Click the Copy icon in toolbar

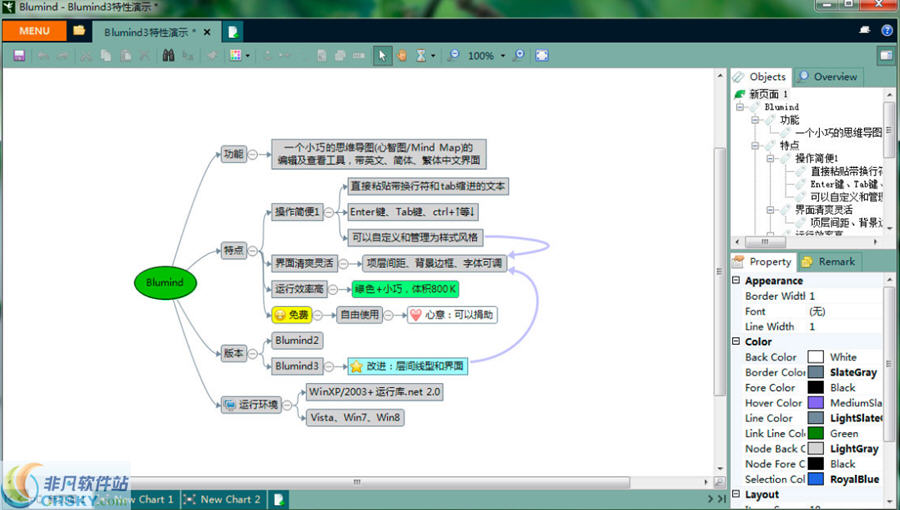[106, 56]
